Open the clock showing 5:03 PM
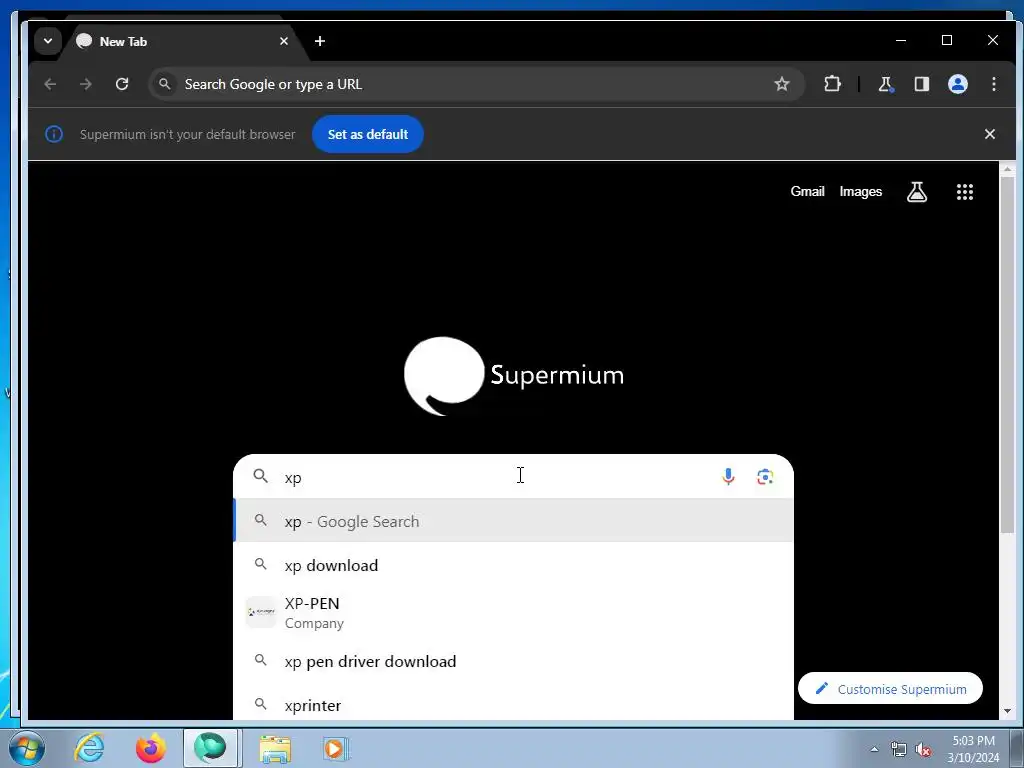Viewport: 1024px width, 768px height. [973, 749]
